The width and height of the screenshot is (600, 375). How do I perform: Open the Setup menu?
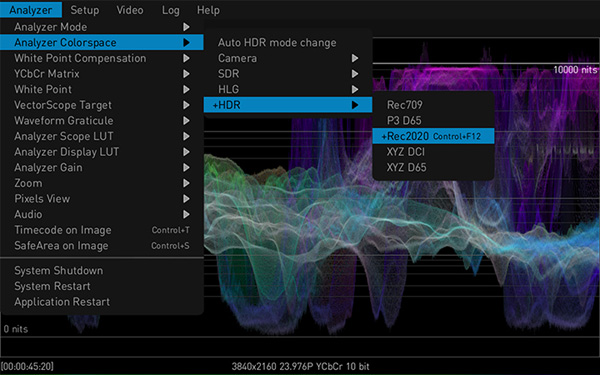point(85,10)
